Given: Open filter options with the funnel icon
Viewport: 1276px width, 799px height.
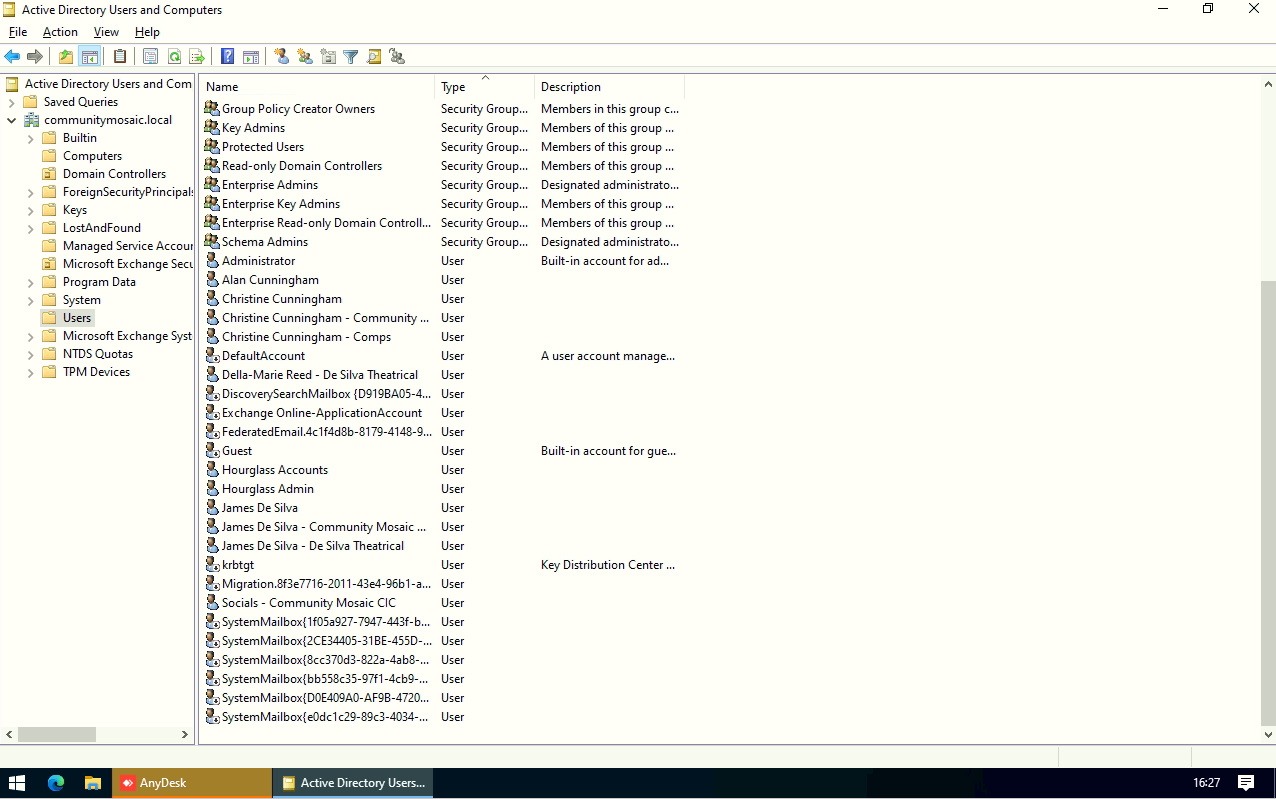Looking at the screenshot, I should pos(351,57).
